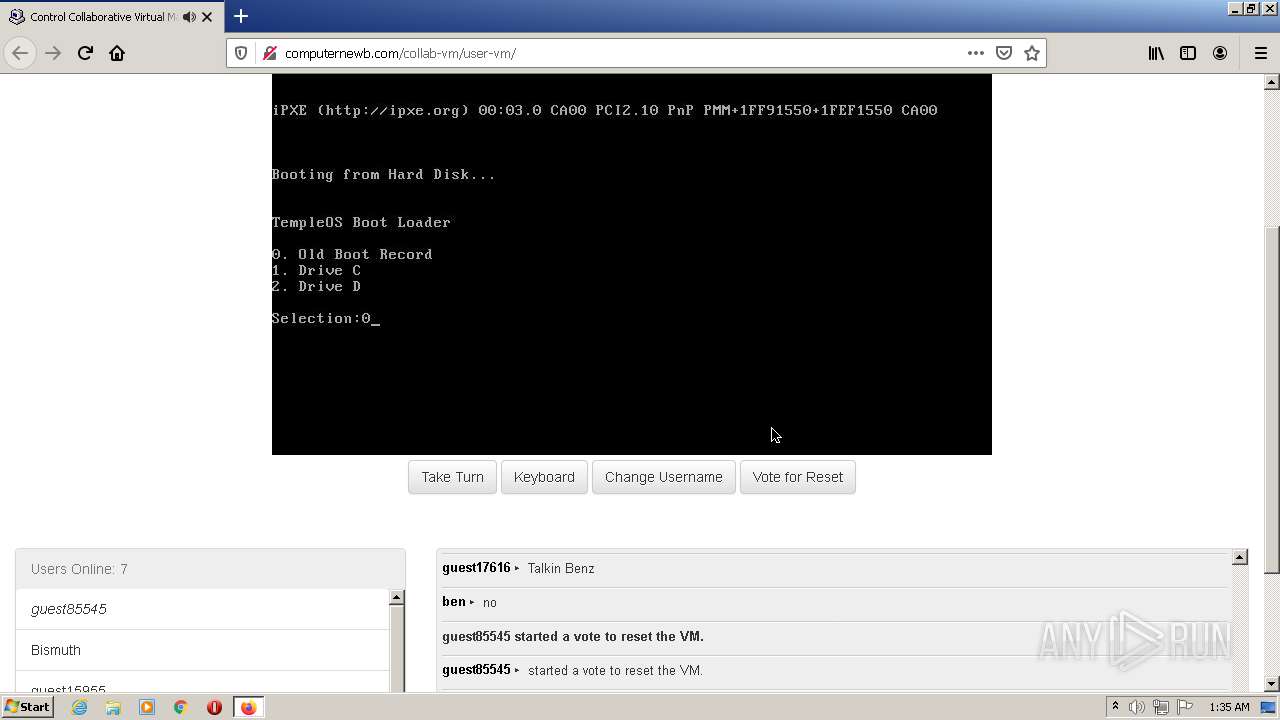This screenshot has width=1280, height=720.
Task: Click the Pocket save icon
Action: point(1004,53)
